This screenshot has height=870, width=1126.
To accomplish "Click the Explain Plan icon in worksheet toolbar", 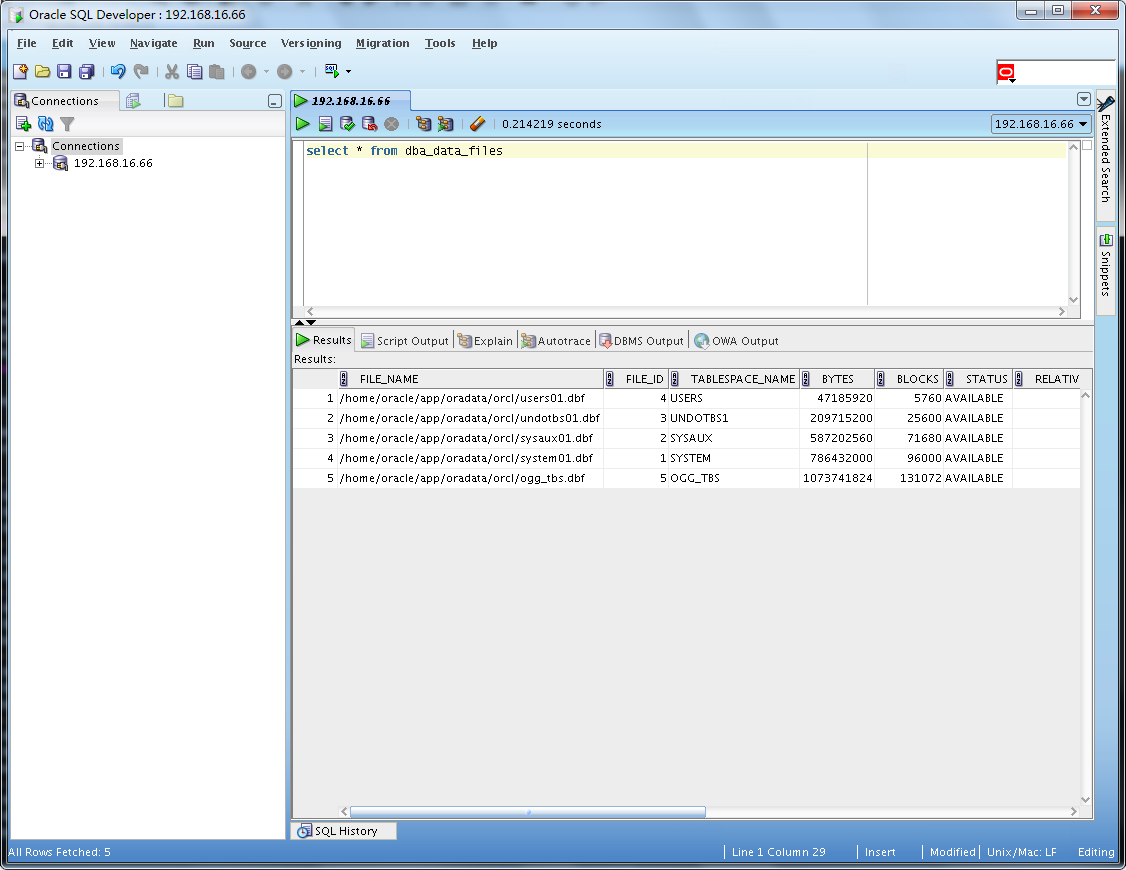I will click(424, 123).
